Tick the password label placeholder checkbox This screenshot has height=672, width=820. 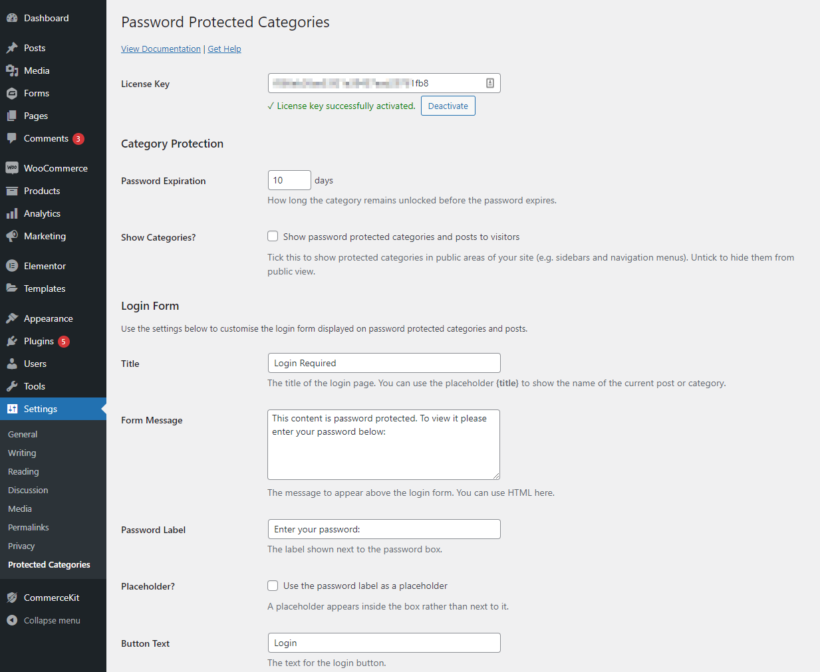pos(272,586)
